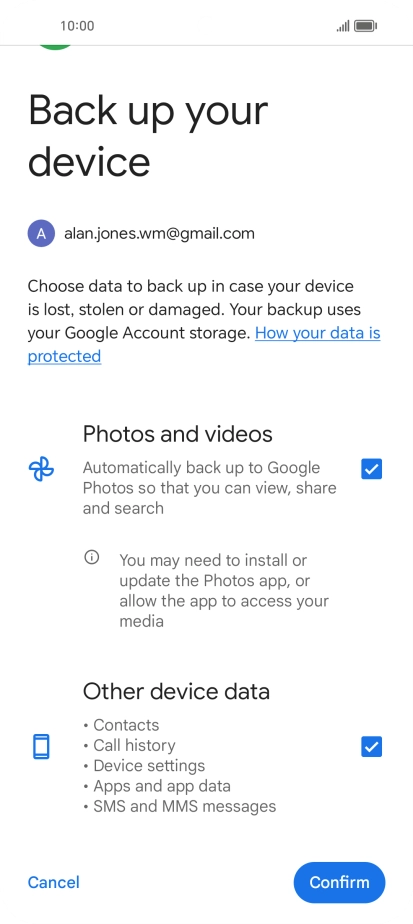Click the Google Photos pinwheel icon
Screen dimensions: 413x924
coord(41,470)
